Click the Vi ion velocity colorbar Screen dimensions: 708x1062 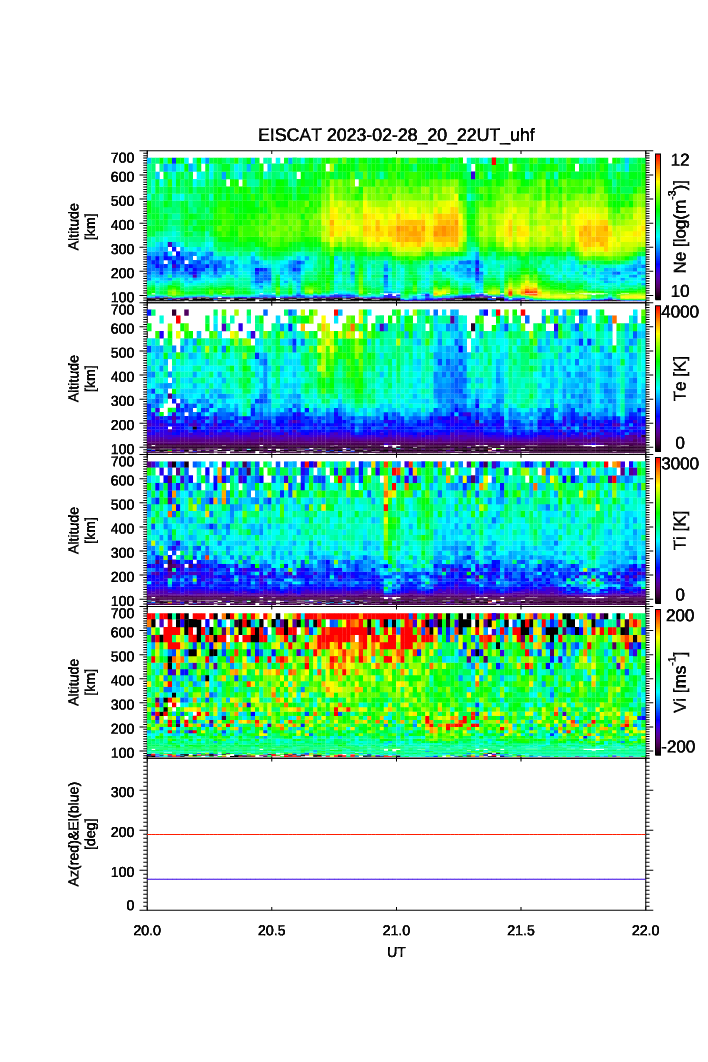(x=658, y=682)
